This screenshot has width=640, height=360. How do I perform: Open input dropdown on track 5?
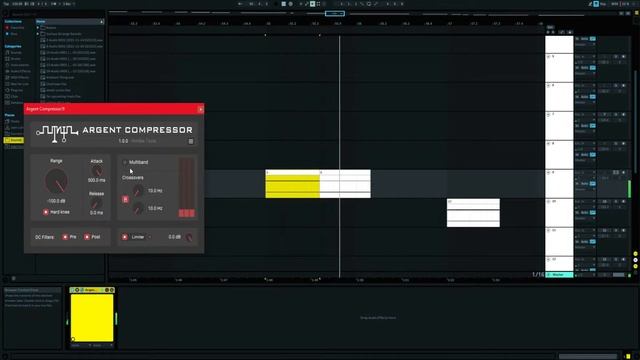(x=585, y=57)
